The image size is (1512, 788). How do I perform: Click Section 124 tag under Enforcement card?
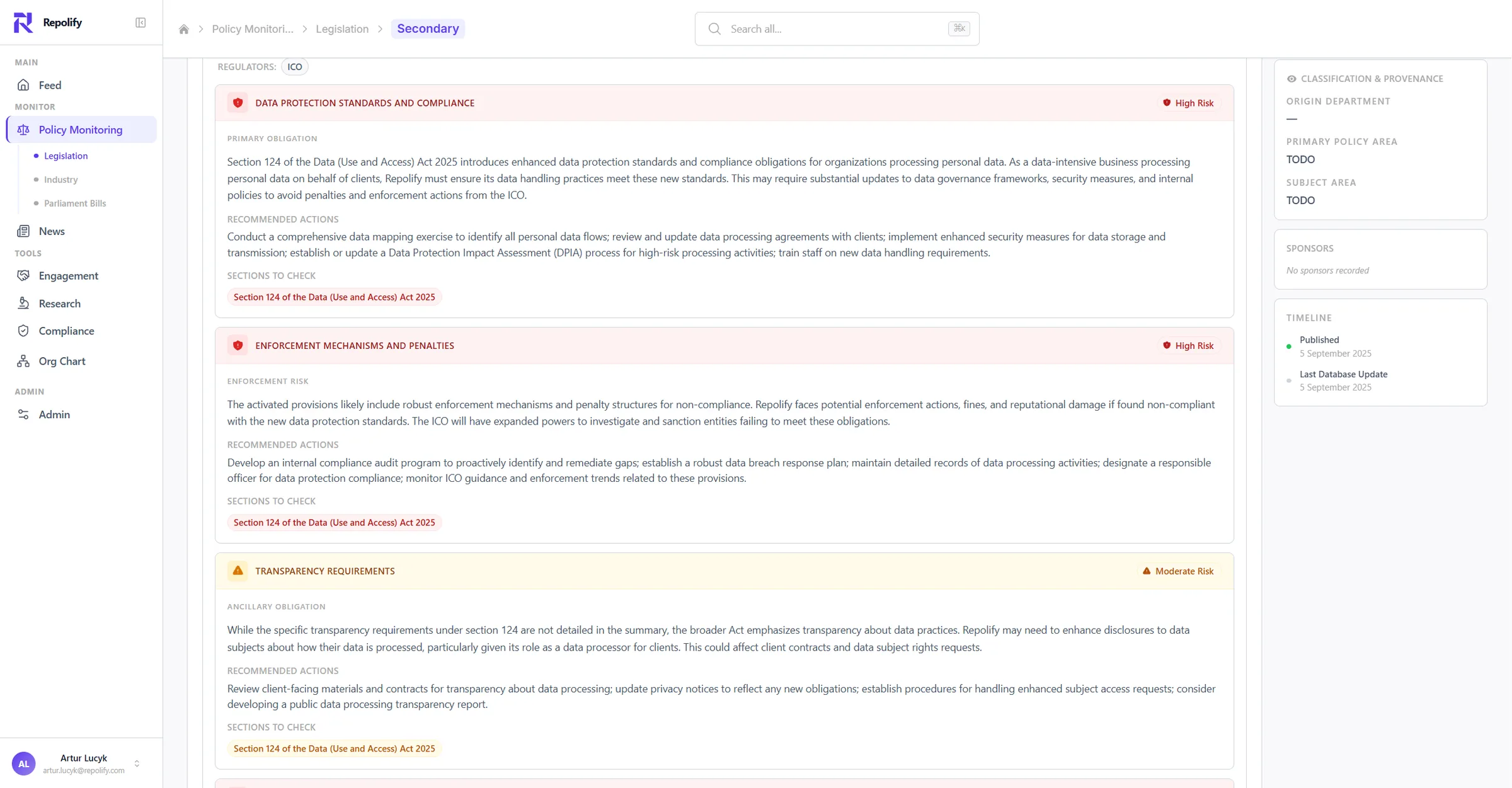pos(334,523)
